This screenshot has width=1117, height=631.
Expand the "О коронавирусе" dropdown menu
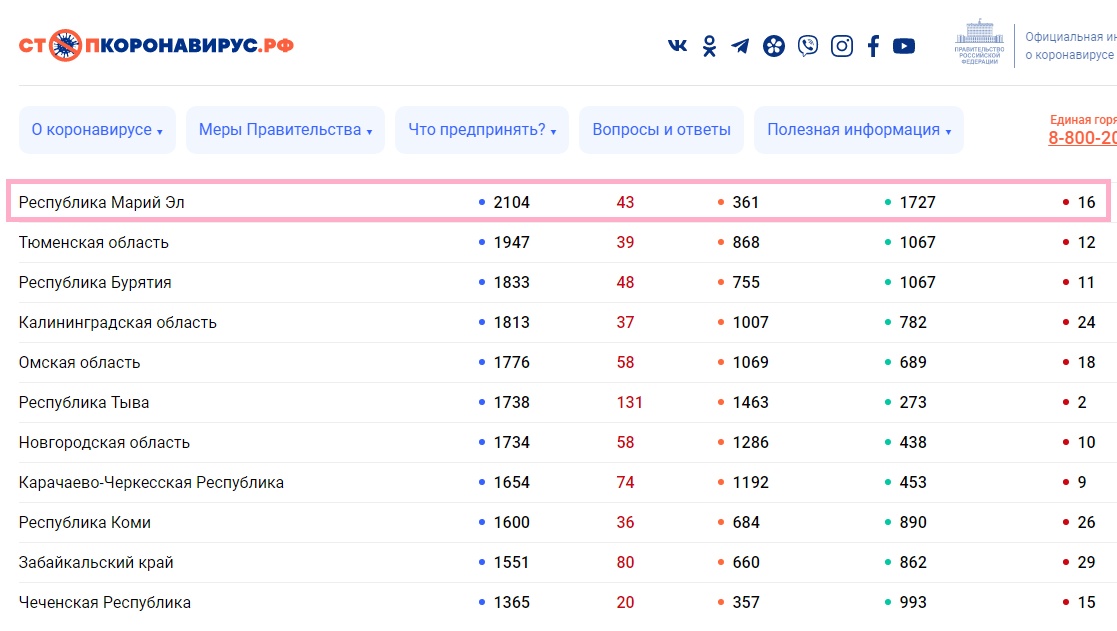pyautogui.click(x=97, y=130)
